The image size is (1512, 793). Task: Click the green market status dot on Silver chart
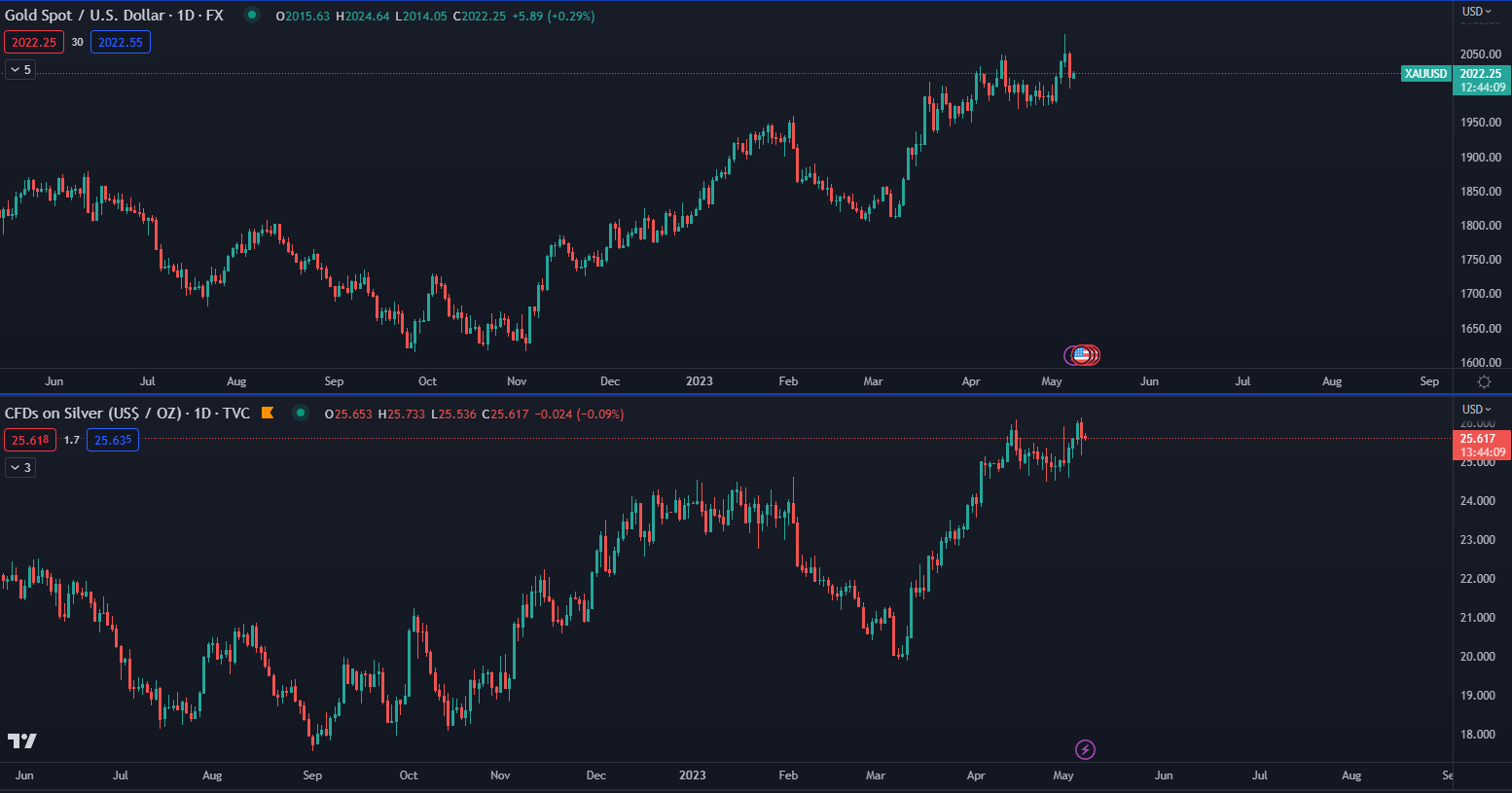(301, 414)
